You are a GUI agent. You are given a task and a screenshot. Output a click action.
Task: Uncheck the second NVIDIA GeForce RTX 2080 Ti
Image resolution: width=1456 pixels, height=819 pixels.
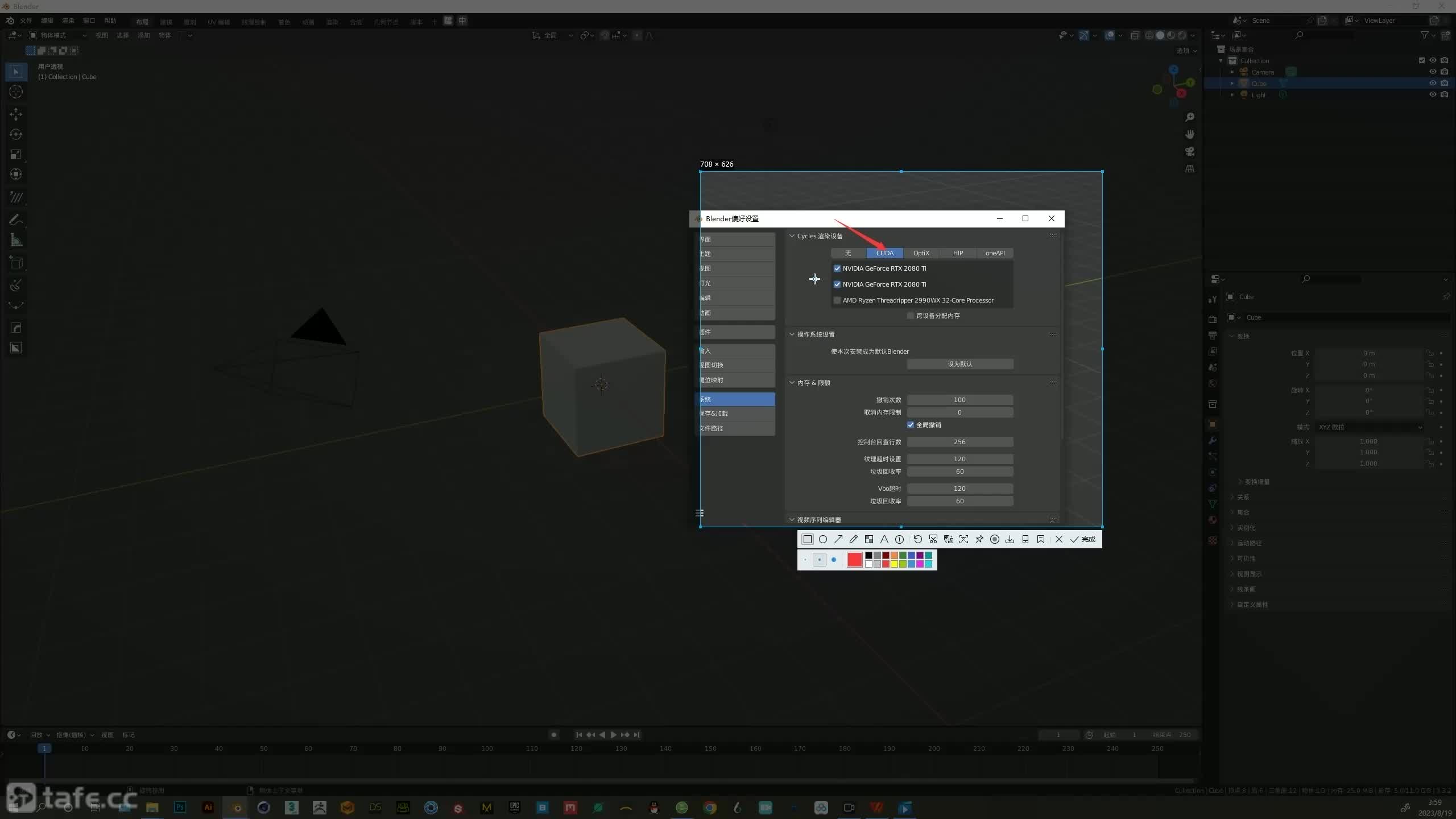point(837,284)
